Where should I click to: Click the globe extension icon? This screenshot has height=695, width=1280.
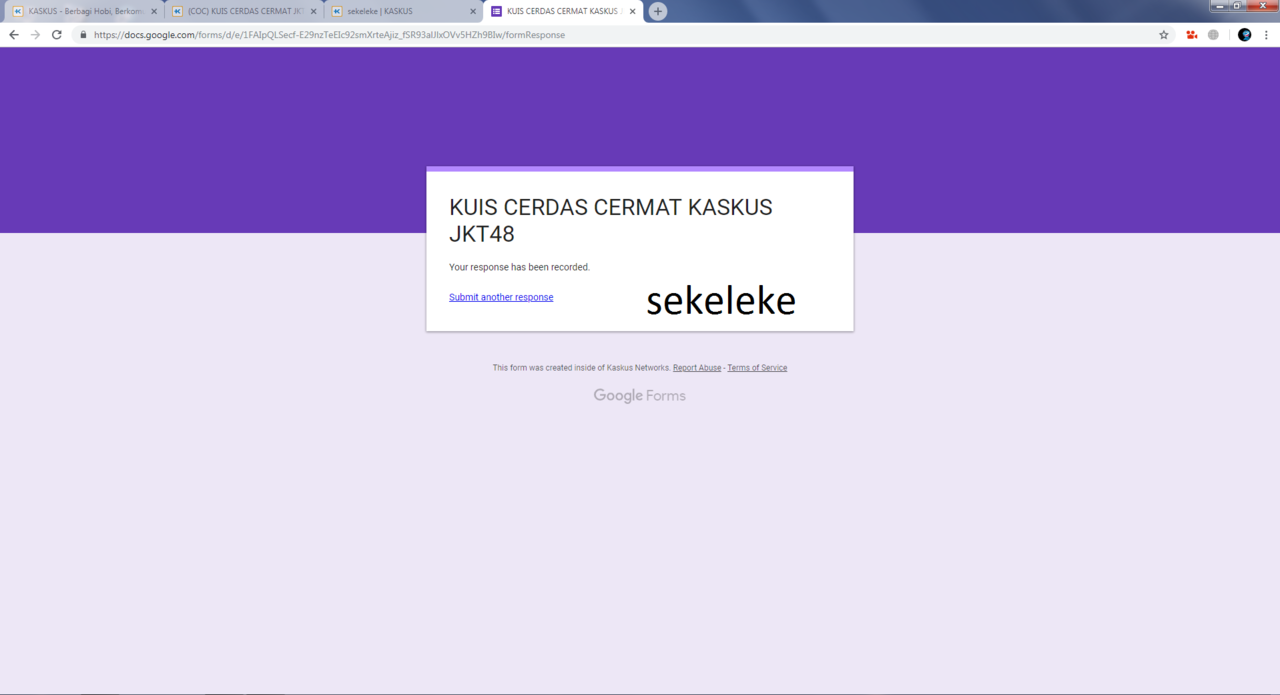click(x=1213, y=34)
